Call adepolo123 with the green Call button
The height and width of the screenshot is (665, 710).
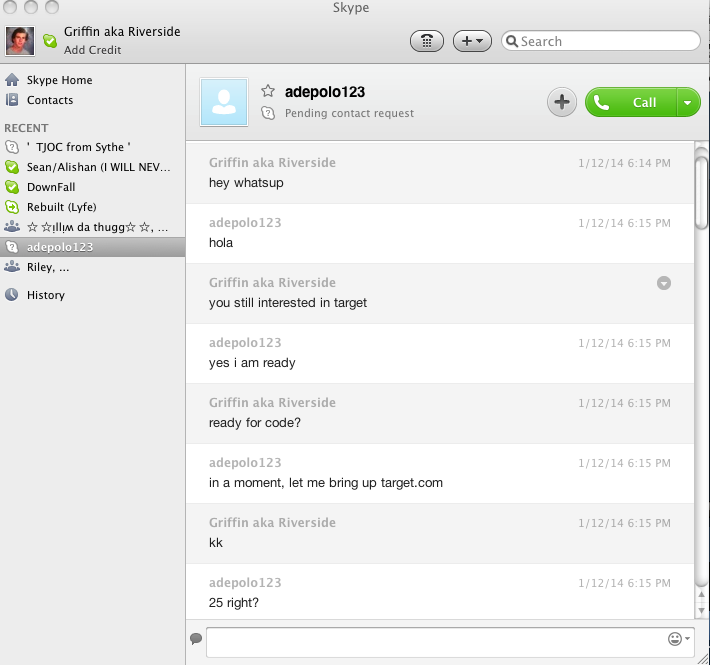pyautogui.click(x=631, y=102)
